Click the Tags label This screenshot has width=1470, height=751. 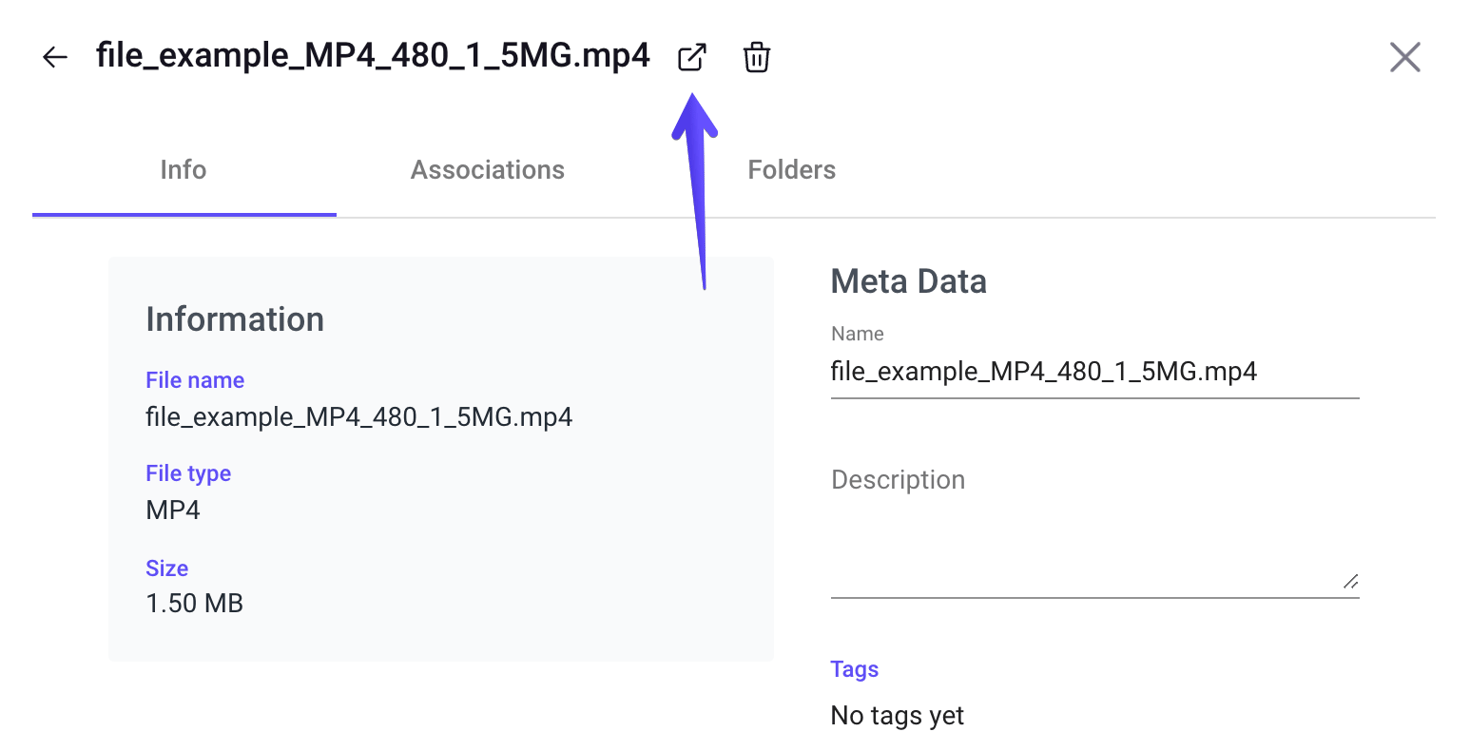(x=854, y=670)
